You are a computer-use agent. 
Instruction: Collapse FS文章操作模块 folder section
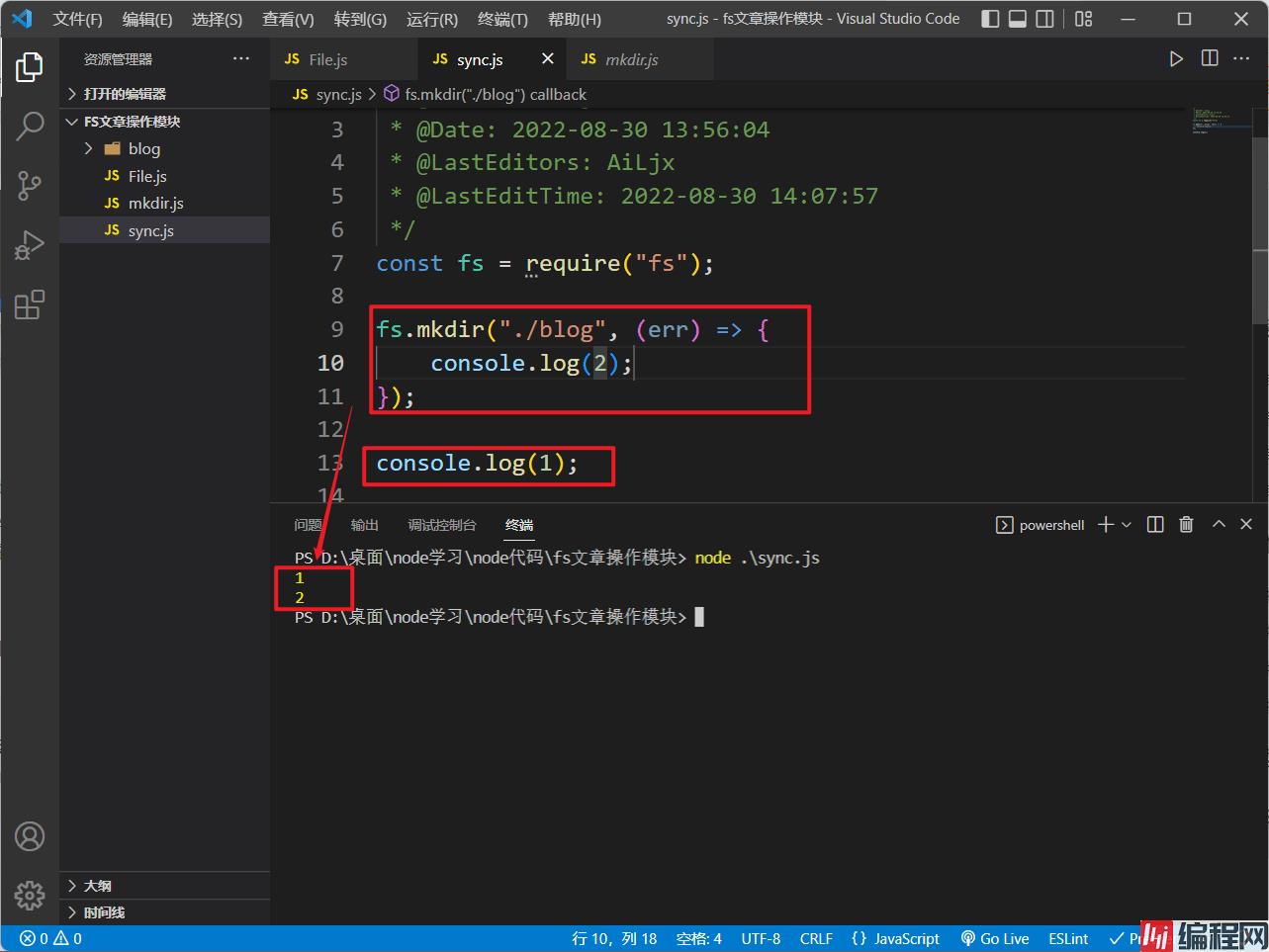click(x=164, y=122)
